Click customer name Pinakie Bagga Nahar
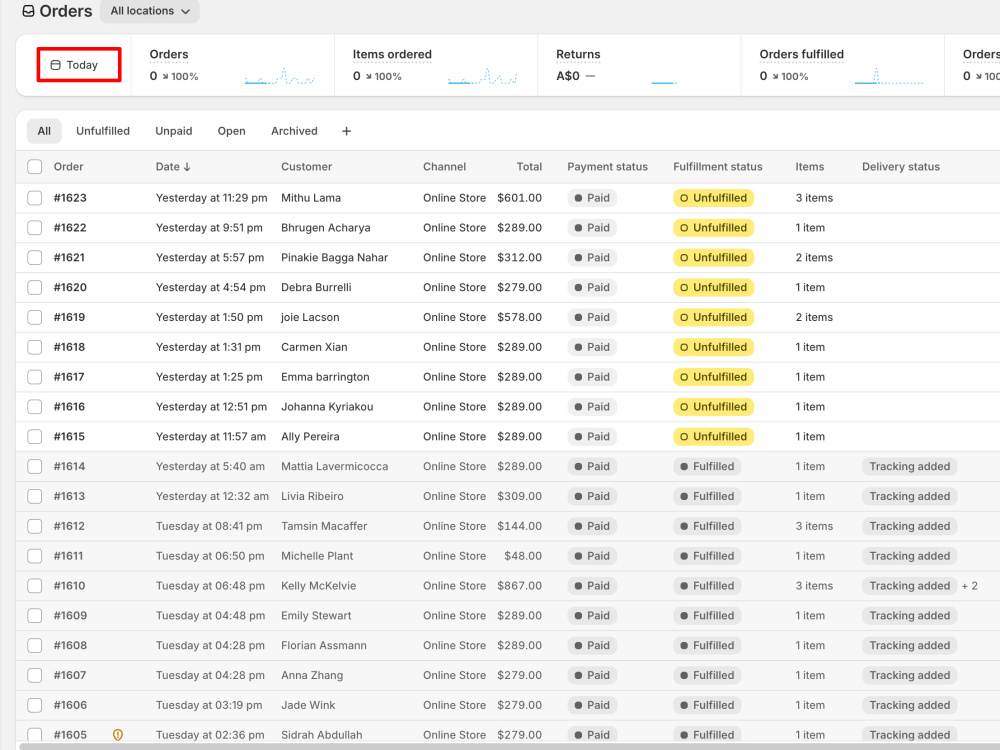 click(334, 258)
